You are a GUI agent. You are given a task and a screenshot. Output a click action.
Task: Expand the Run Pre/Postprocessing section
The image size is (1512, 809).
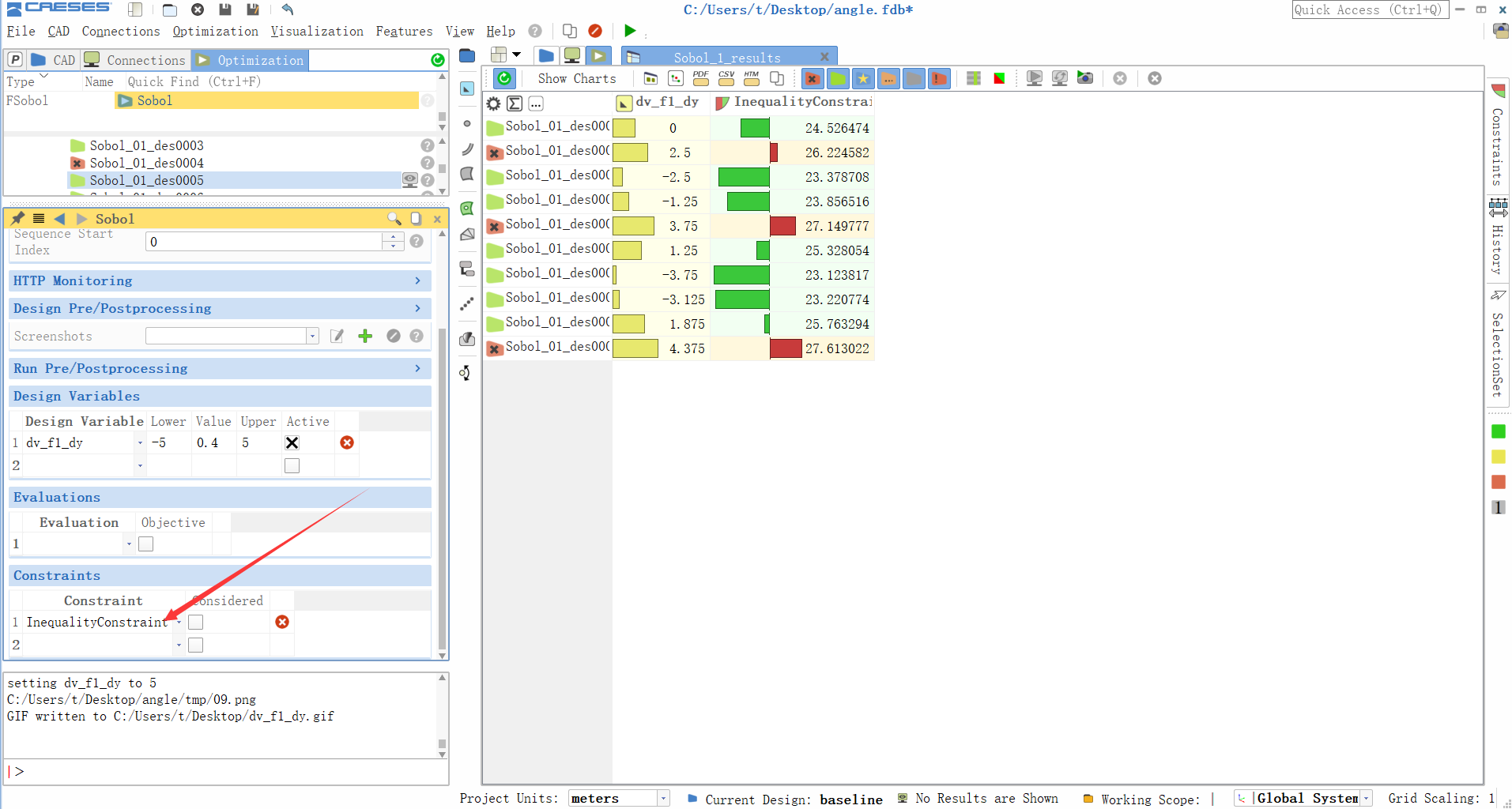[221, 368]
